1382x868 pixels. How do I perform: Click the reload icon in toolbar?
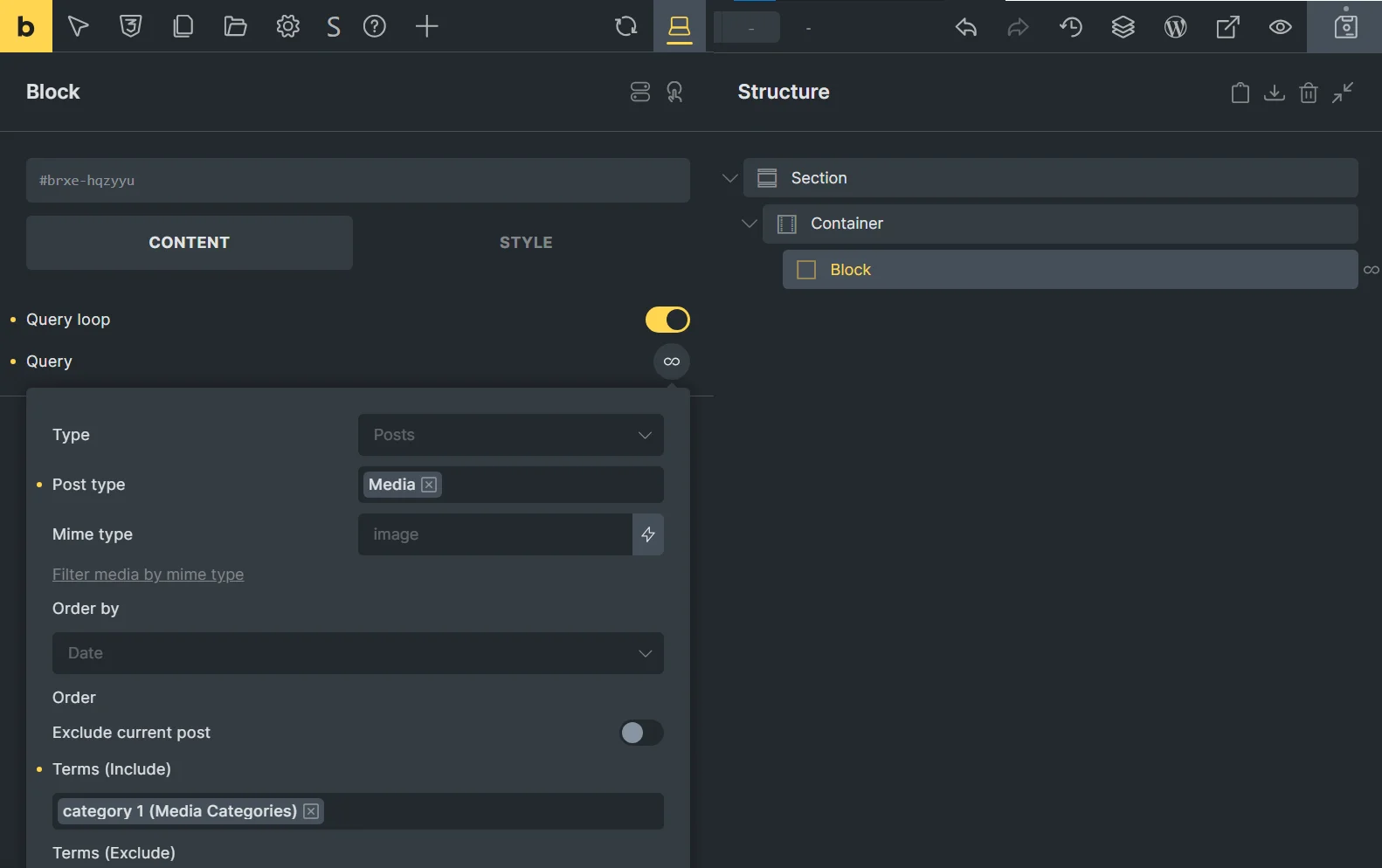[625, 26]
